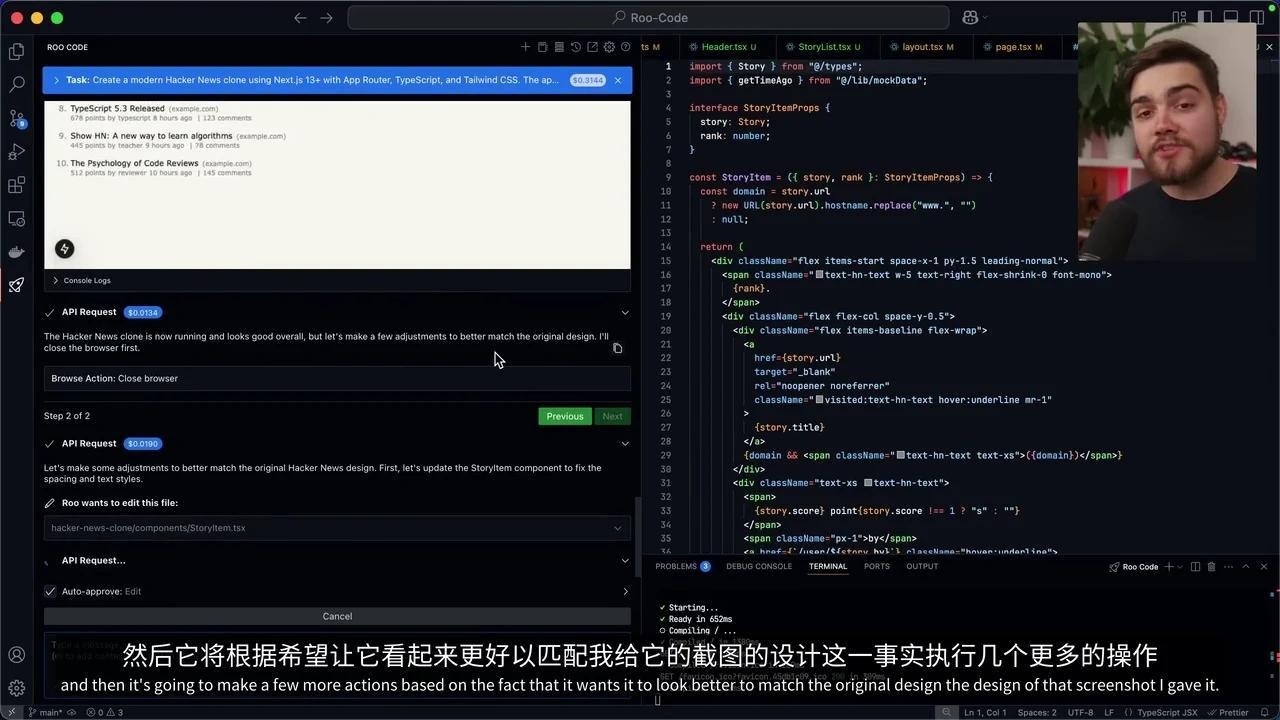Collapse the $0.0190 API Request row
Viewport: 1280px width, 720px height.
tap(625, 443)
